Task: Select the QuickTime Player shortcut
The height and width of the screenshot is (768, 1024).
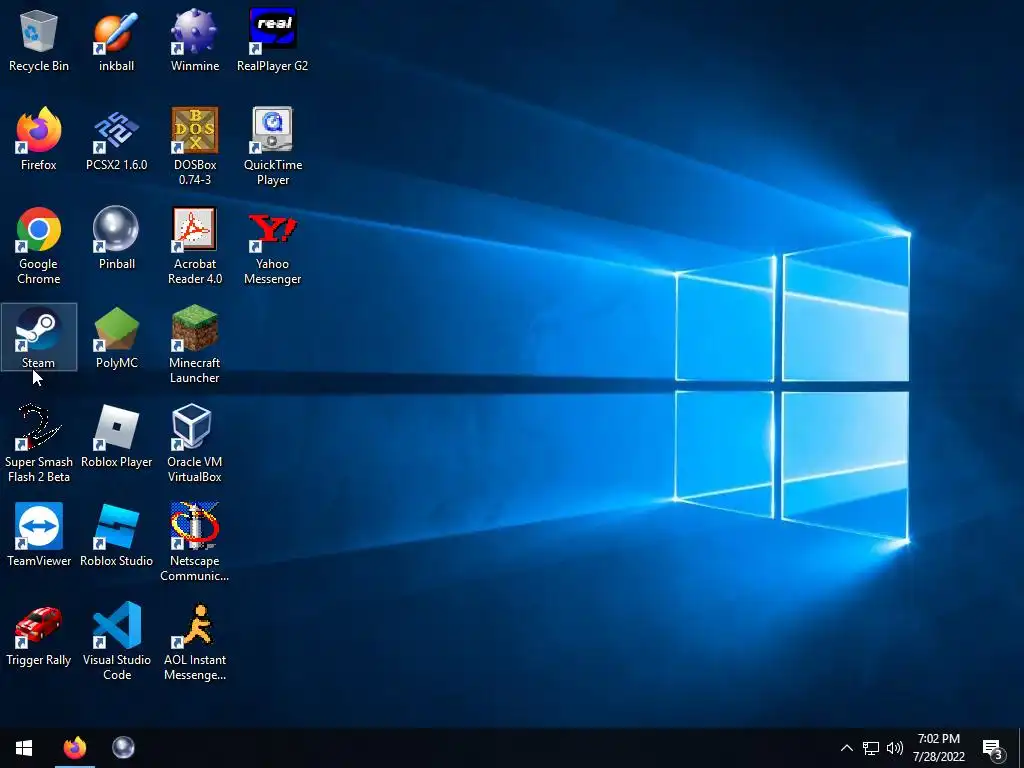Action: point(272,147)
